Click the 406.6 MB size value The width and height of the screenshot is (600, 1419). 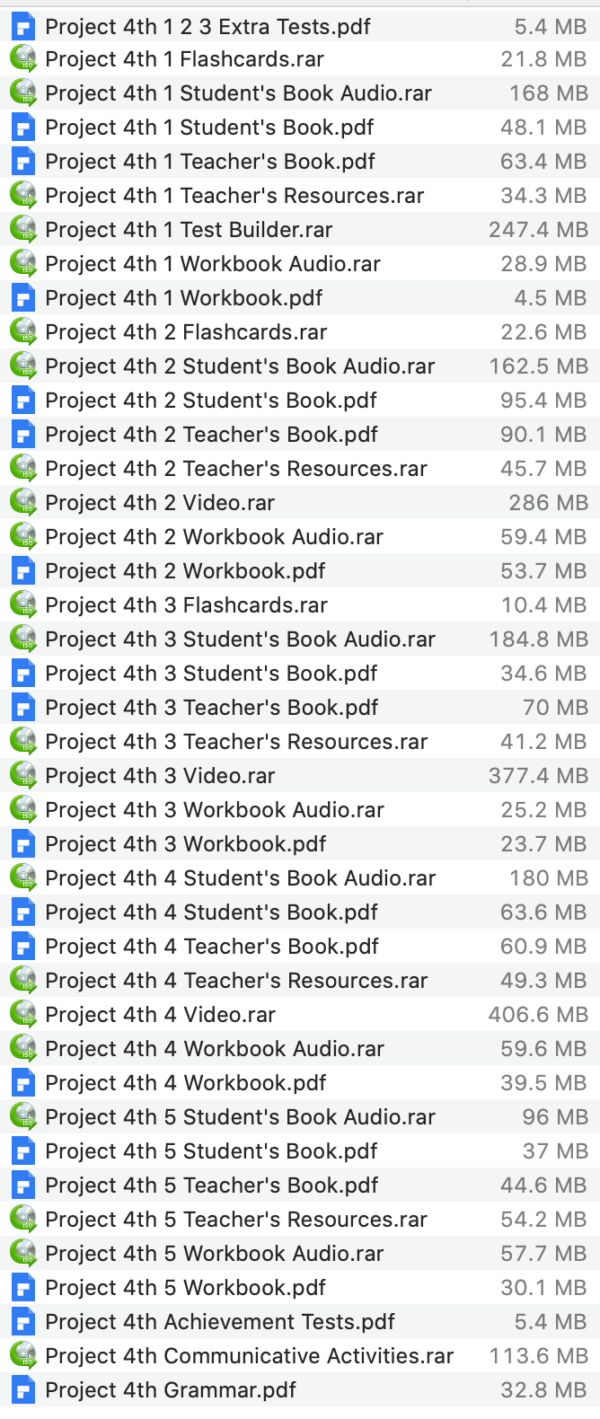pos(538,1015)
